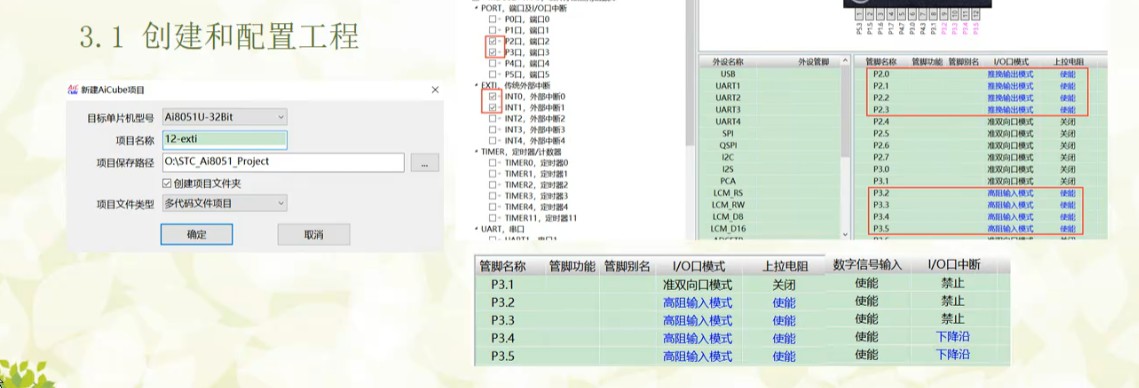Collapse the PORT 端口及I/O口中断 tree node
1139x388 pixels.
pos(476,8)
